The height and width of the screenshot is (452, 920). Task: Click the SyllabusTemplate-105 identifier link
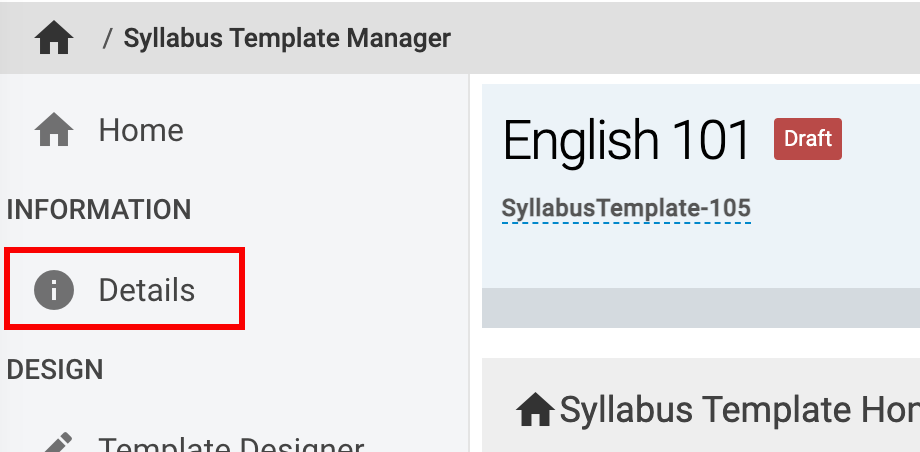pos(626,209)
